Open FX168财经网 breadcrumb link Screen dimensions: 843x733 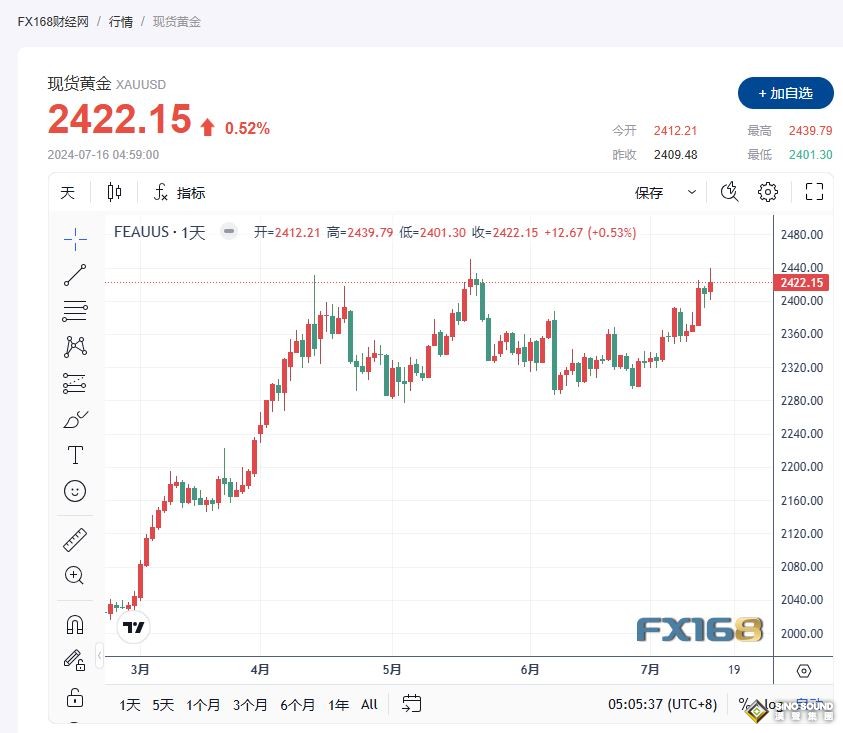[x=53, y=22]
